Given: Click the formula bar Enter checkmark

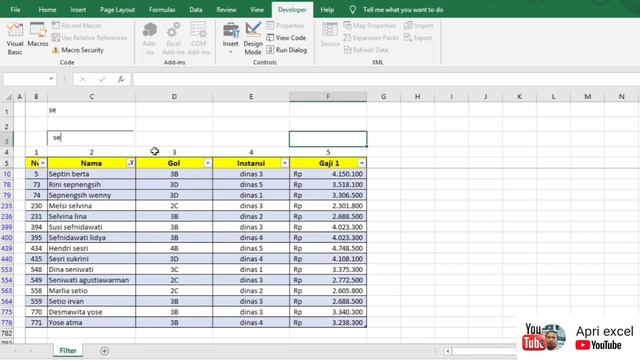Looking at the screenshot, I should [102, 79].
